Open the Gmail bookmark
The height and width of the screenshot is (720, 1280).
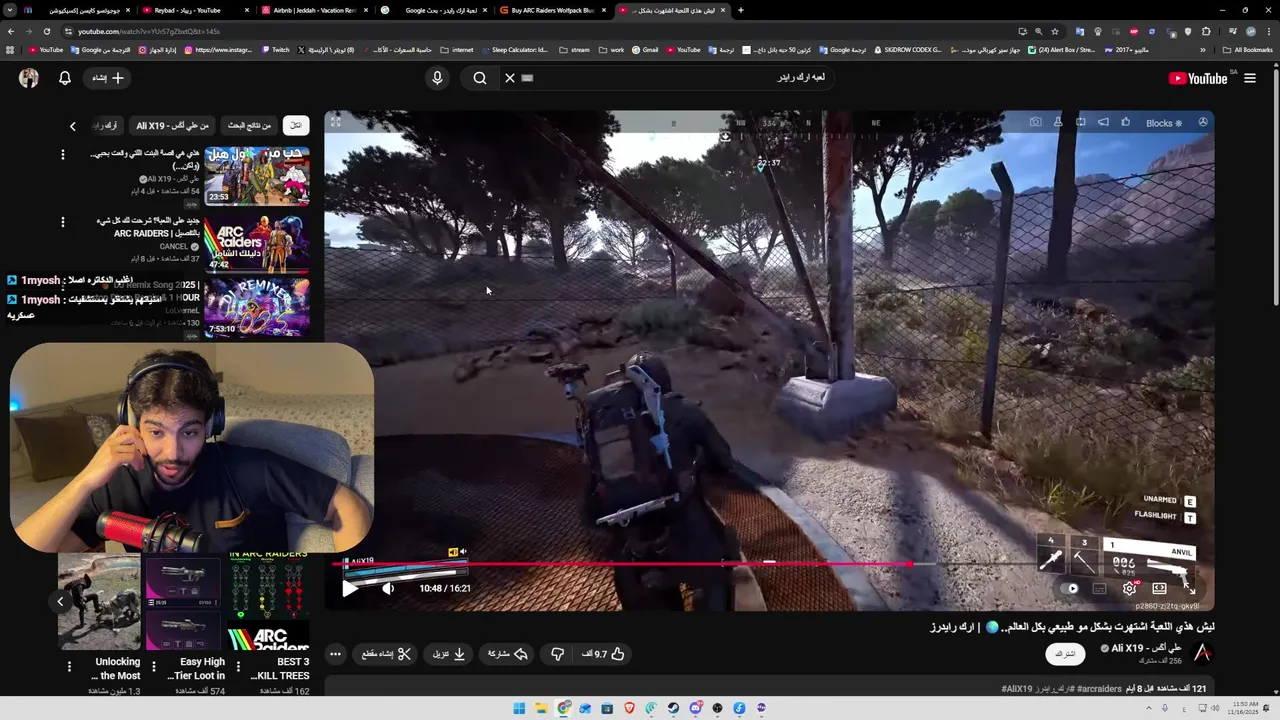tap(645, 50)
